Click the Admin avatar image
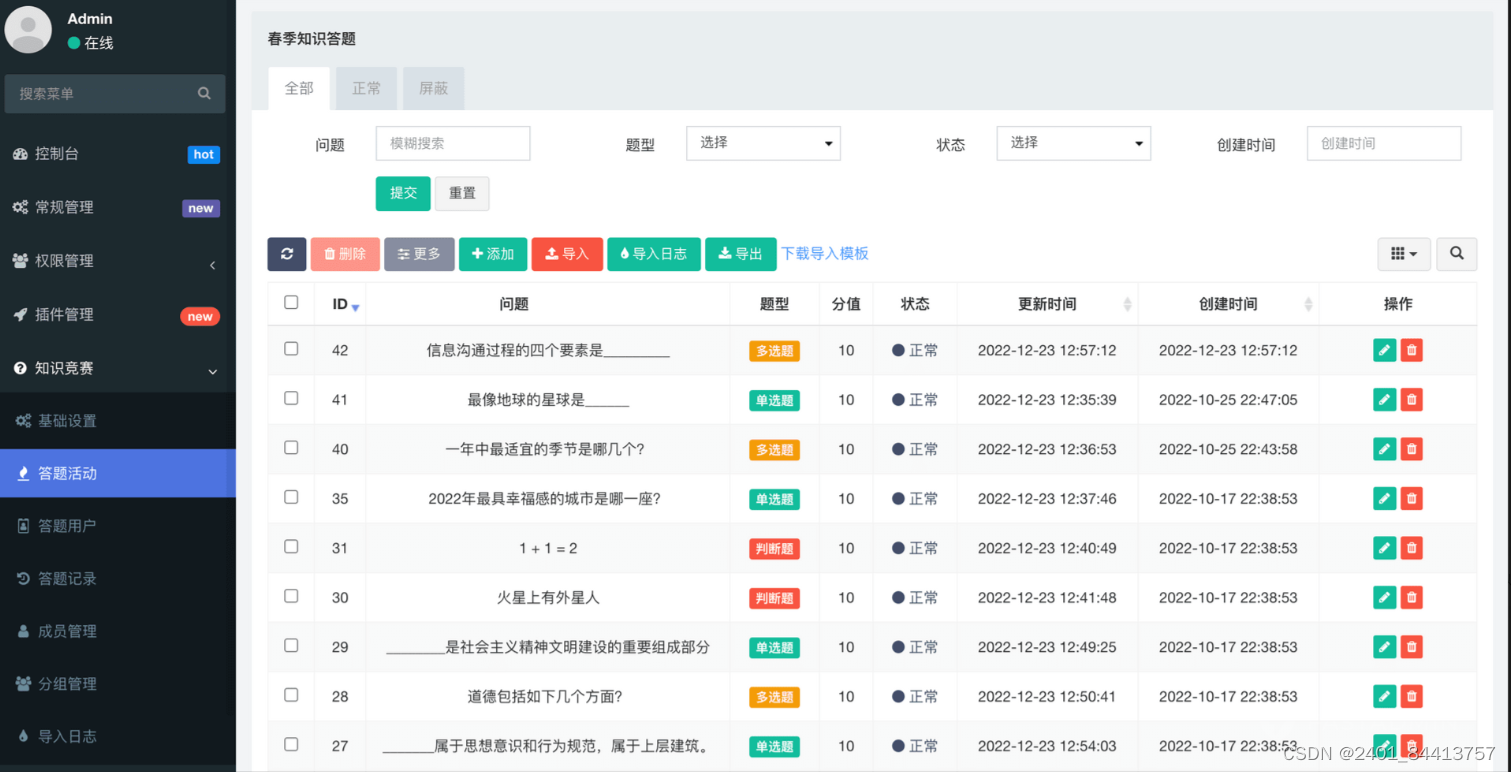 [29, 30]
